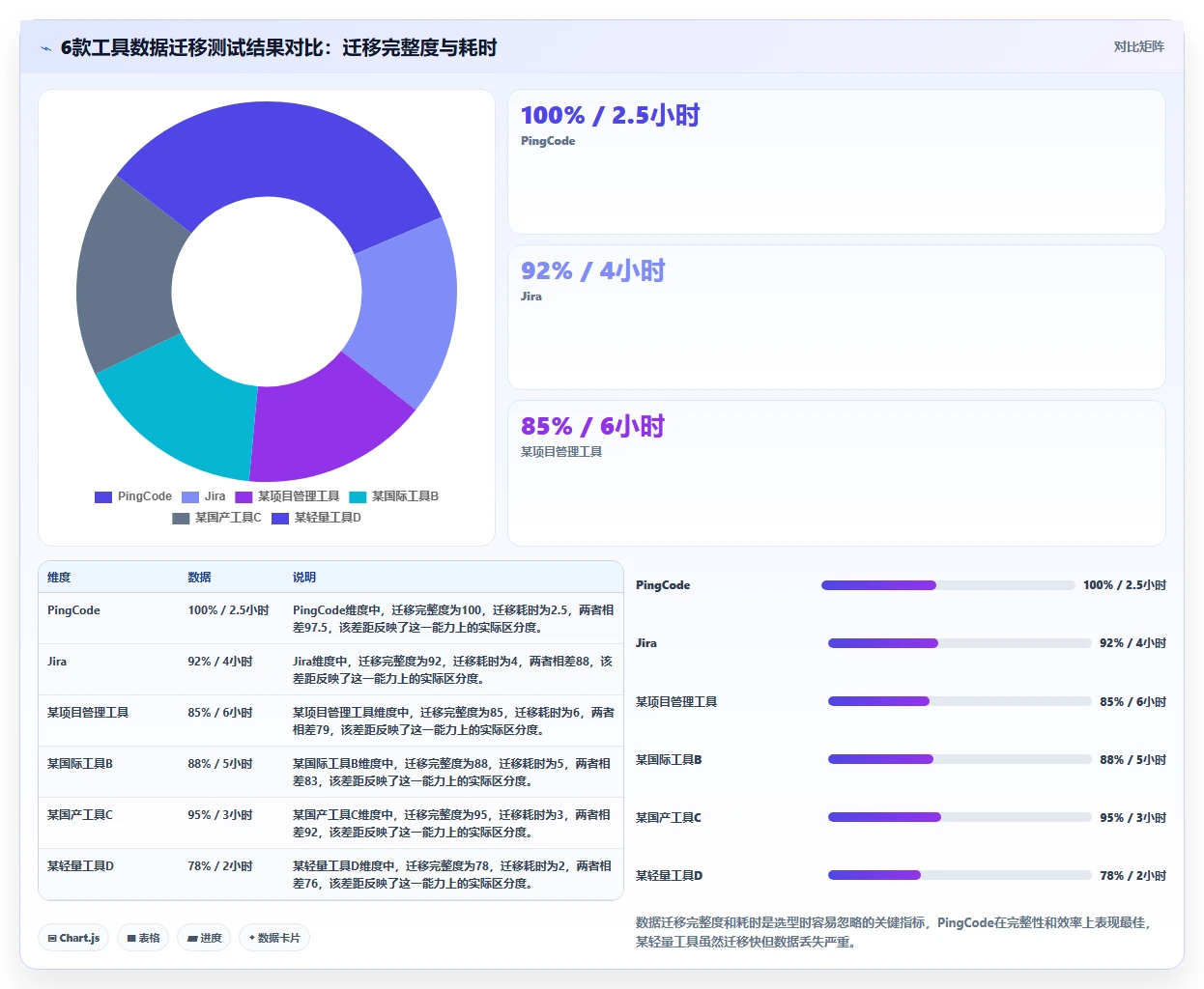Toggle the Jira legend swatch
Viewport: 1204px width, 989px height.
(190, 497)
